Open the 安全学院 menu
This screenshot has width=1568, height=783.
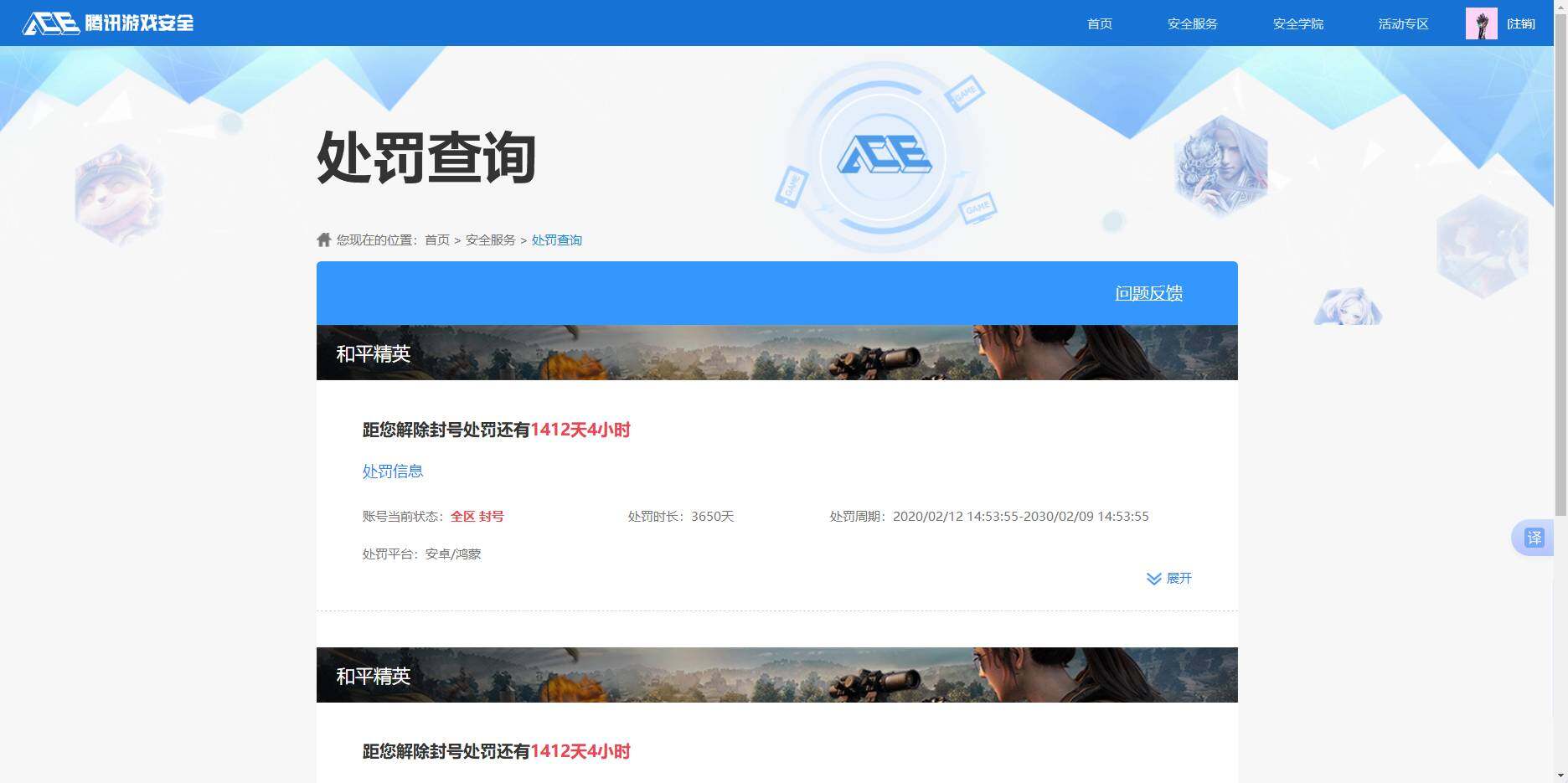tap(1297, 23)
